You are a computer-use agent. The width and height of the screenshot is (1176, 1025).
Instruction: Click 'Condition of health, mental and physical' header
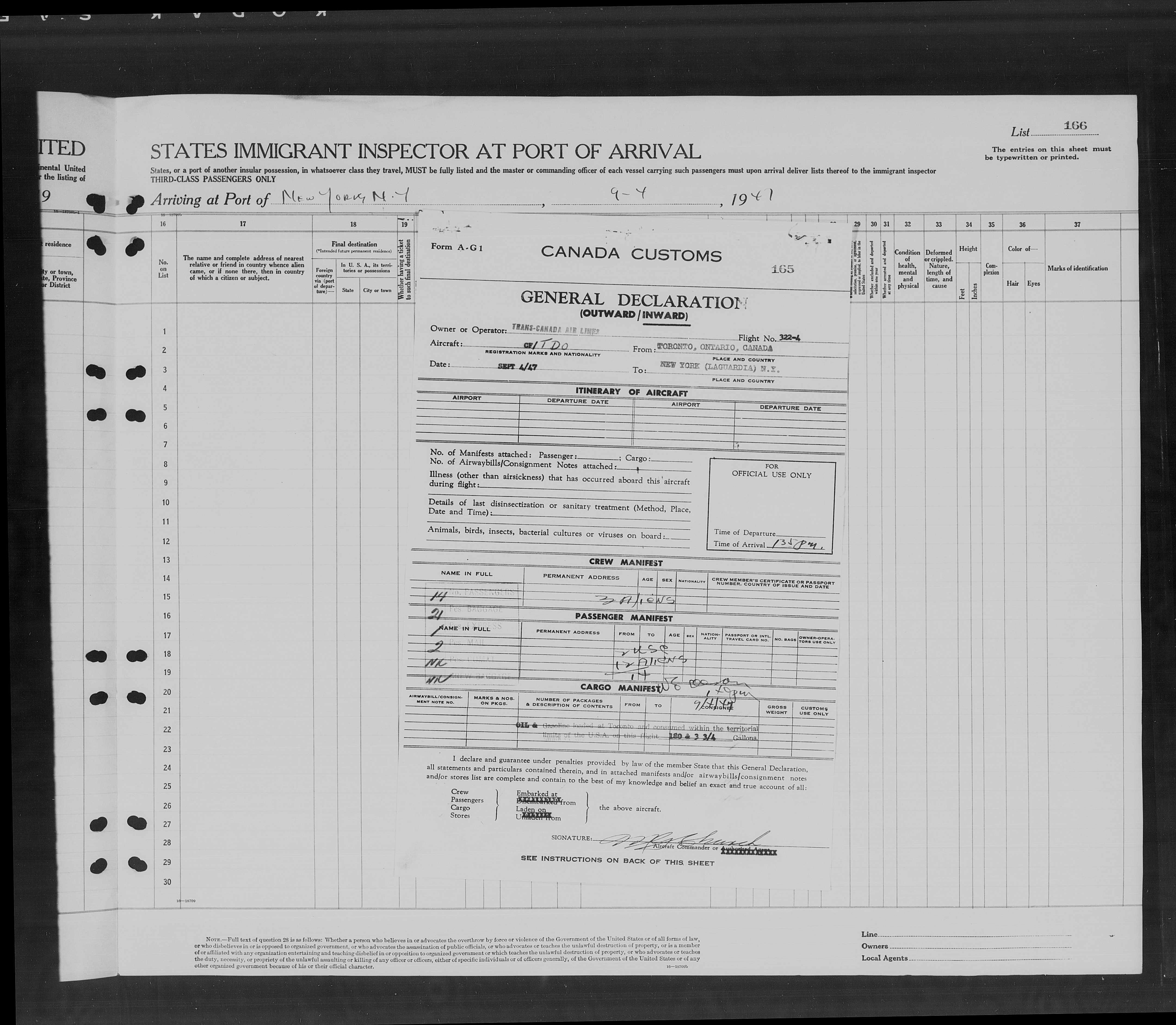click(908, 269)
